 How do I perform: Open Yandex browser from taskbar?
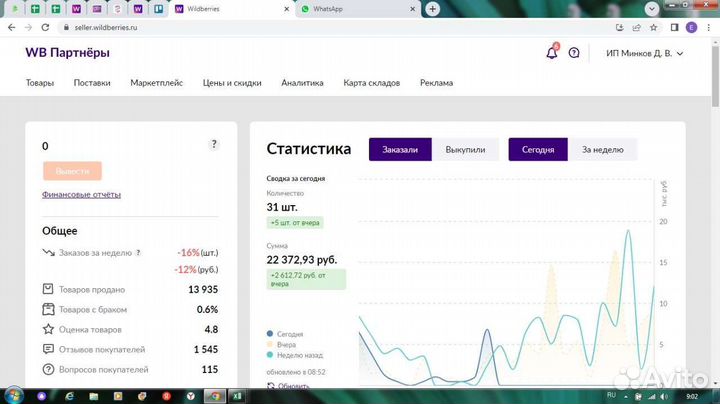(x=191, y=396)
